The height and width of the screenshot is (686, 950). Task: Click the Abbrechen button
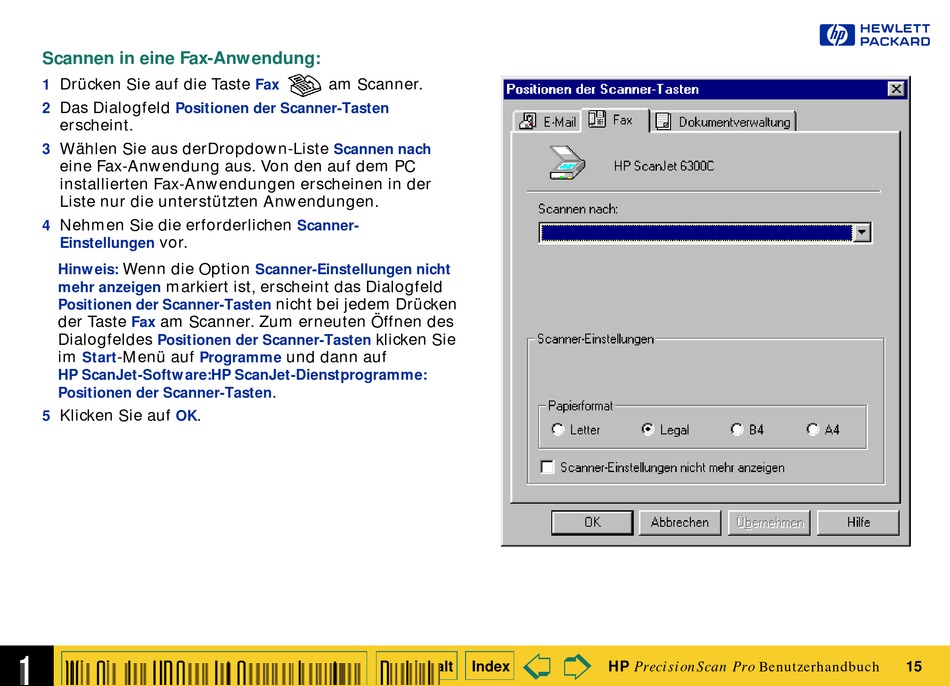tap(680, 522)
